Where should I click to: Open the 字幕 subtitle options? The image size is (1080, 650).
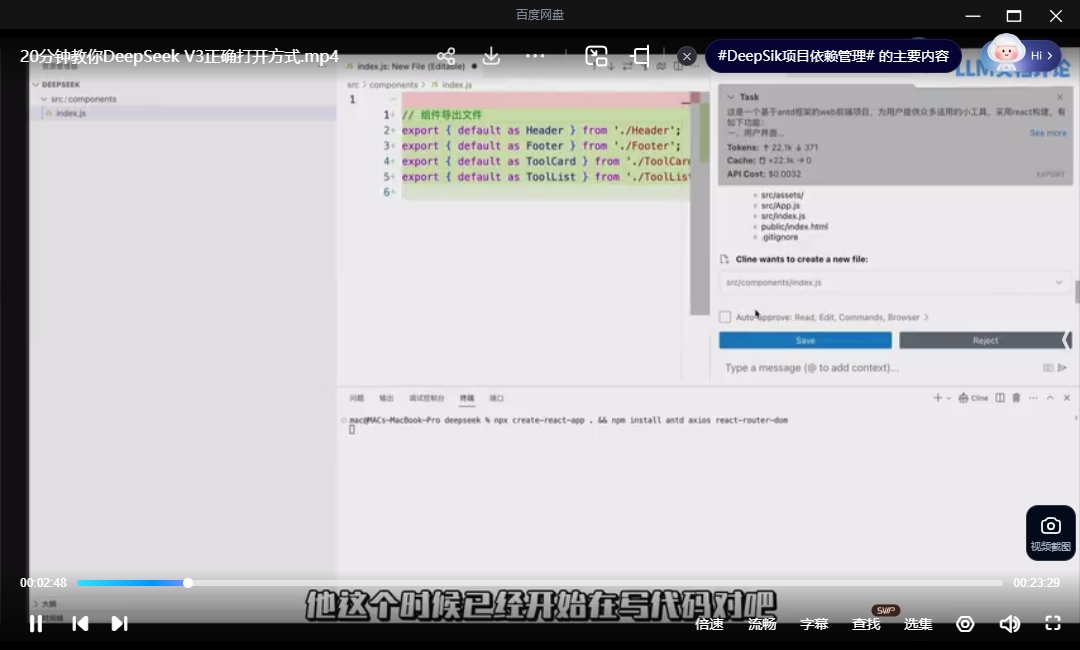(814, 624)
